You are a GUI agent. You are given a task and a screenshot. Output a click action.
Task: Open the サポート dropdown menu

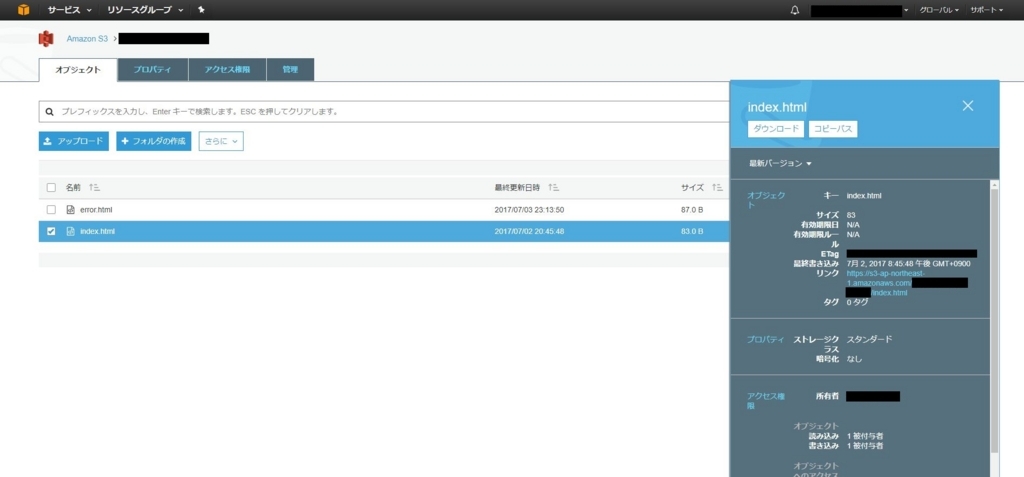pos(986,10)
